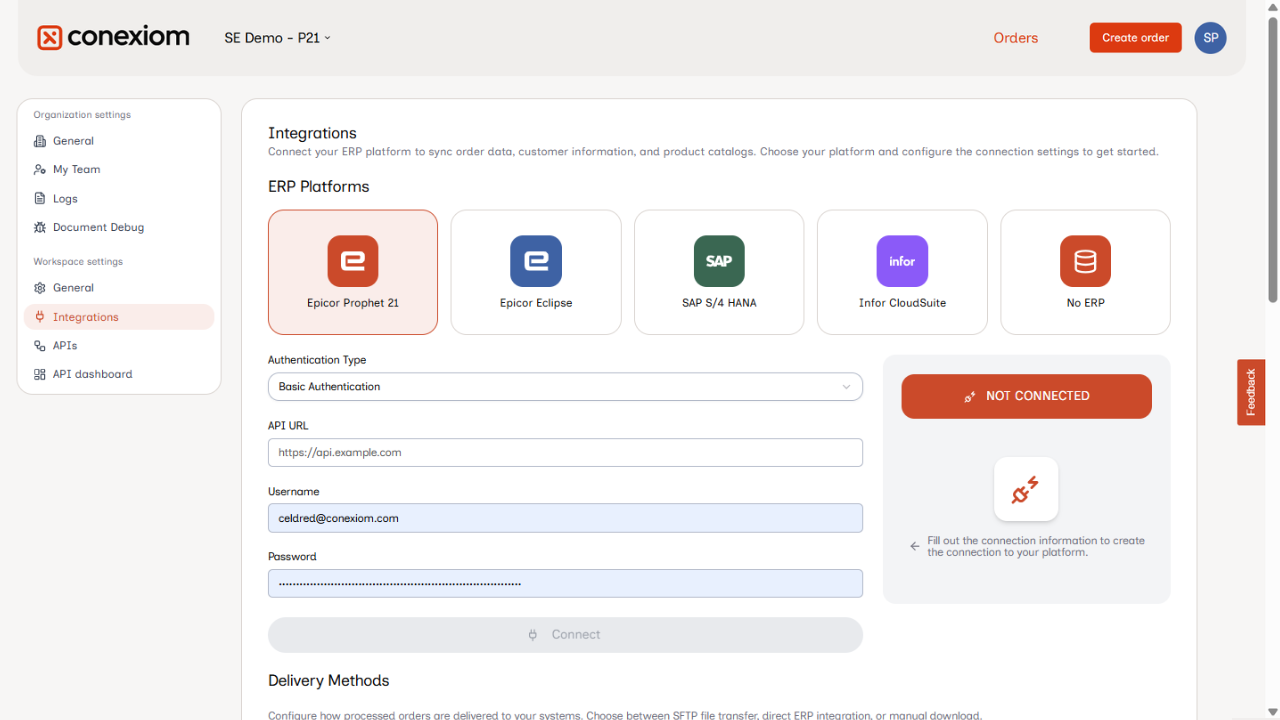Click the SAP S/4 HANA logo icon

pos(719,261)
